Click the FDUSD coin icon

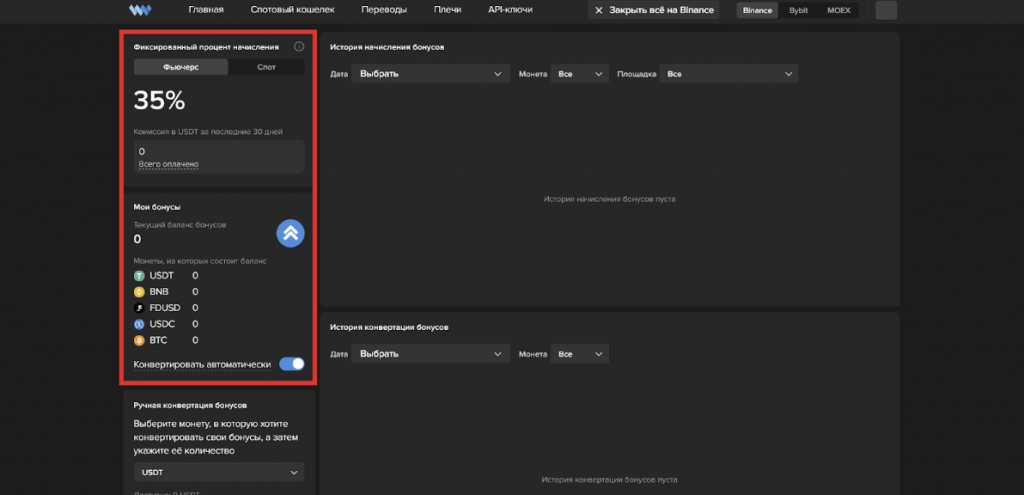point(140,308)
